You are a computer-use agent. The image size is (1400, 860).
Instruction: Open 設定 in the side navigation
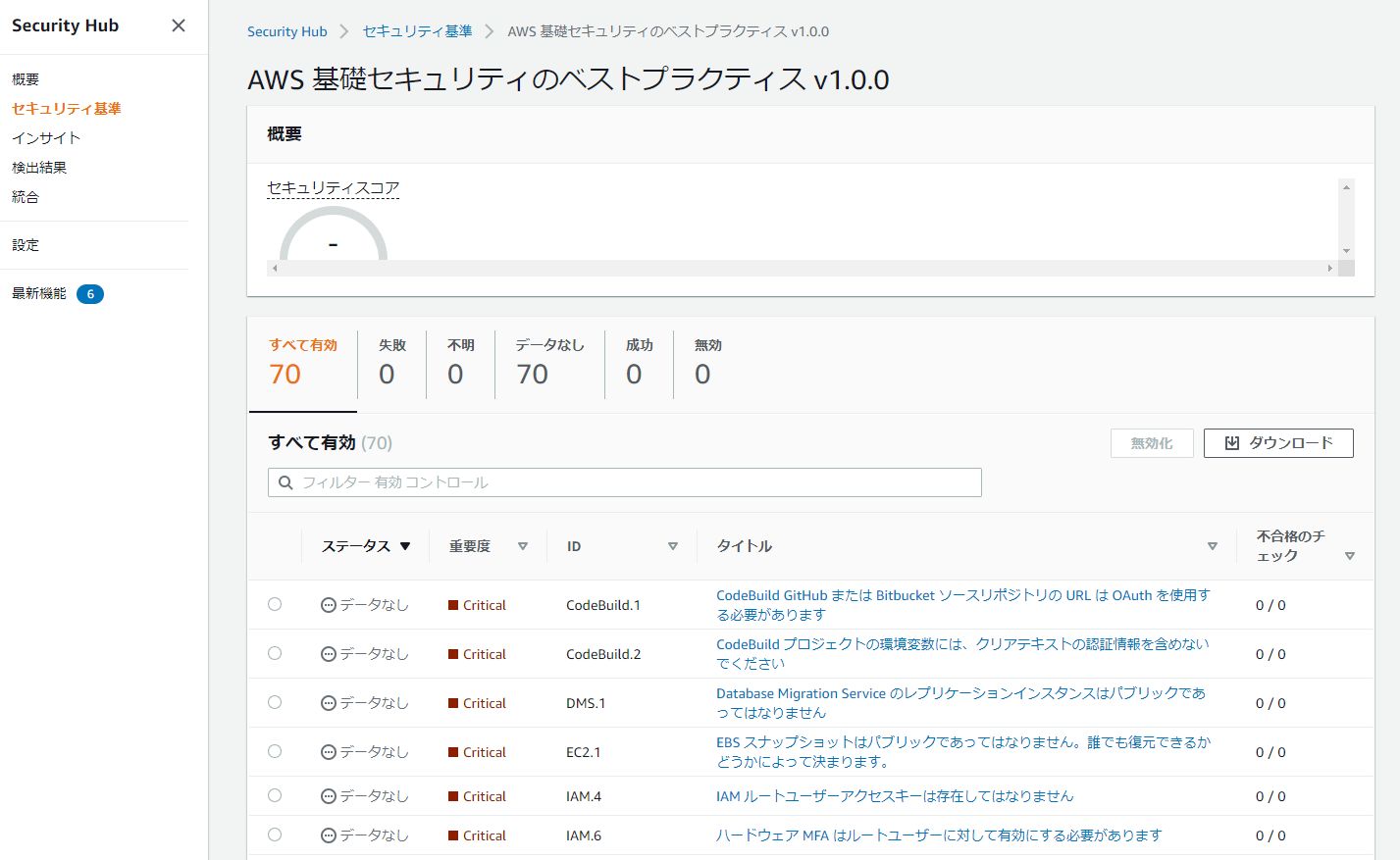(26, 245)
